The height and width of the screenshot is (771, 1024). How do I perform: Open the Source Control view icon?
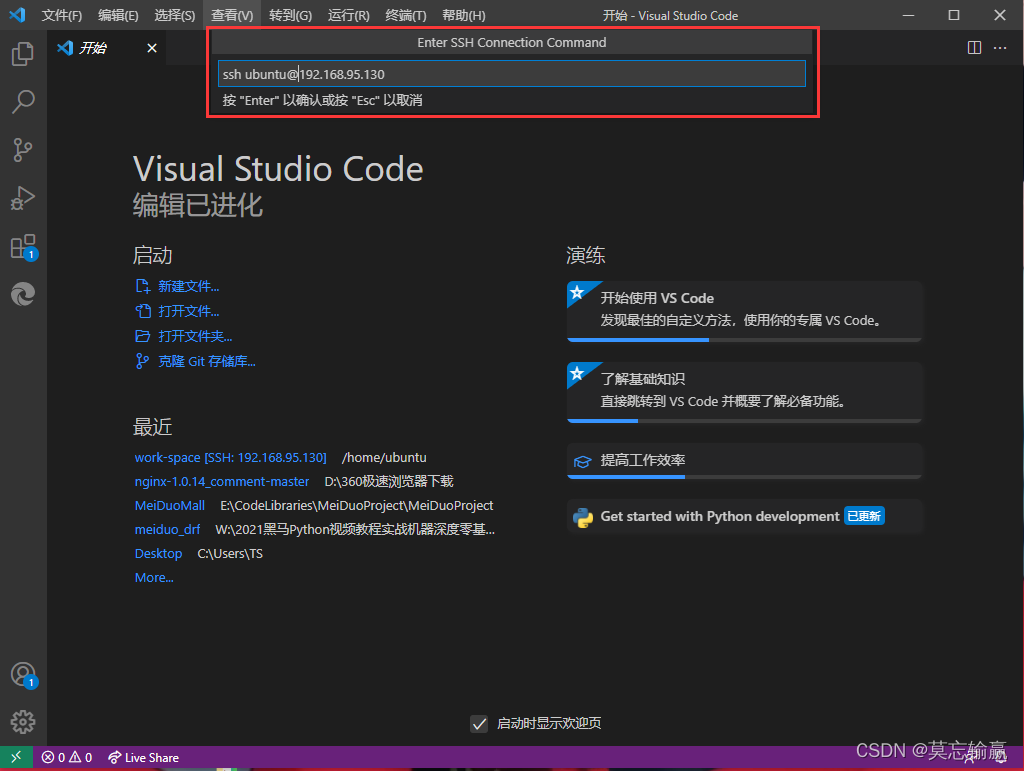[23, 150]
